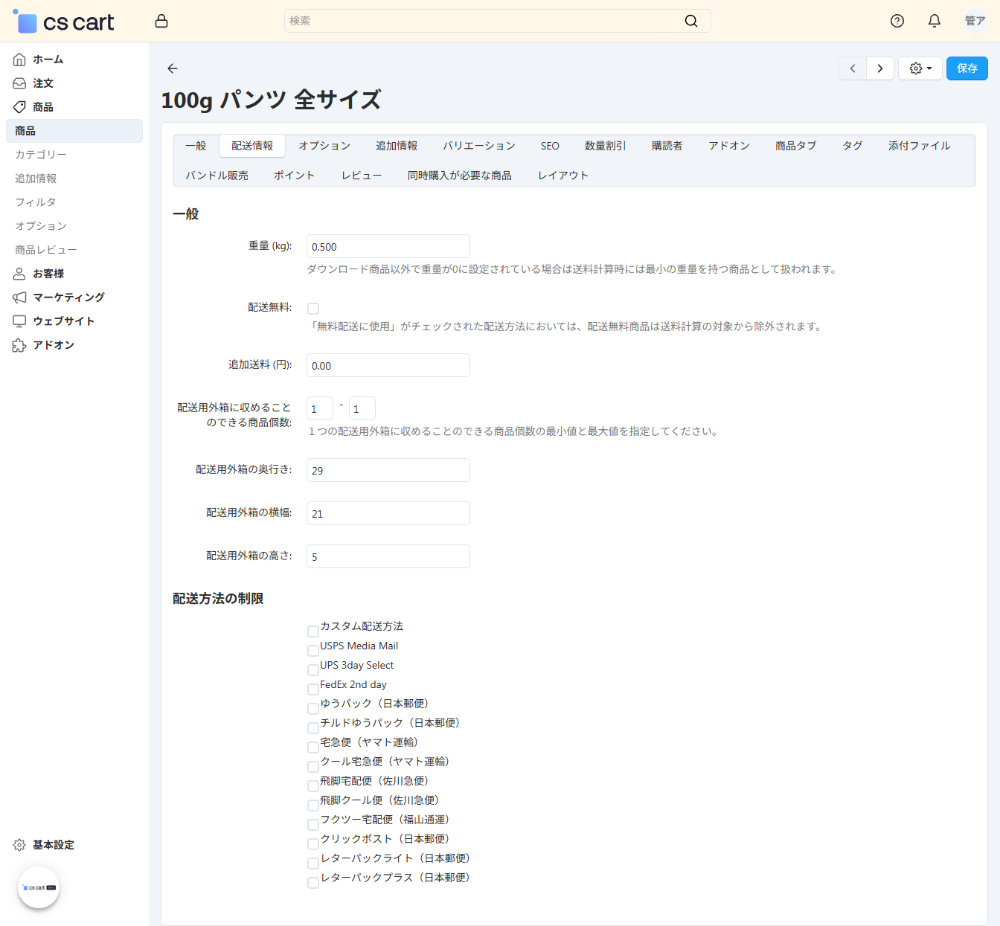The width and height of the screenshot is (1000, 926).
Task: Open the カテゴリー link in the sidebar
Action: 41,155
